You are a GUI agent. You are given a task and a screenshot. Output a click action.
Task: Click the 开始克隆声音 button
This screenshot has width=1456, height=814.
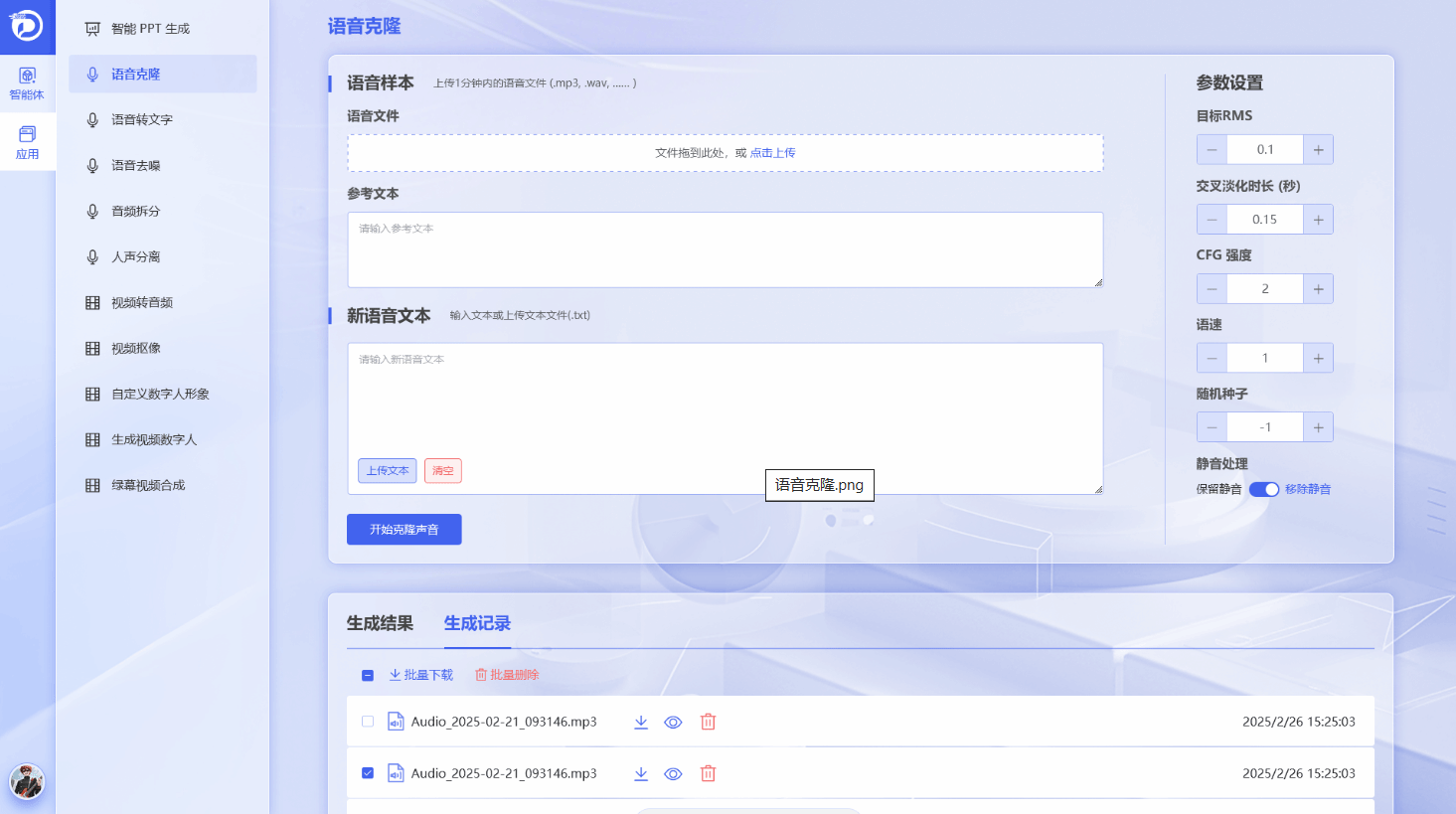click(x=404, y=530)
